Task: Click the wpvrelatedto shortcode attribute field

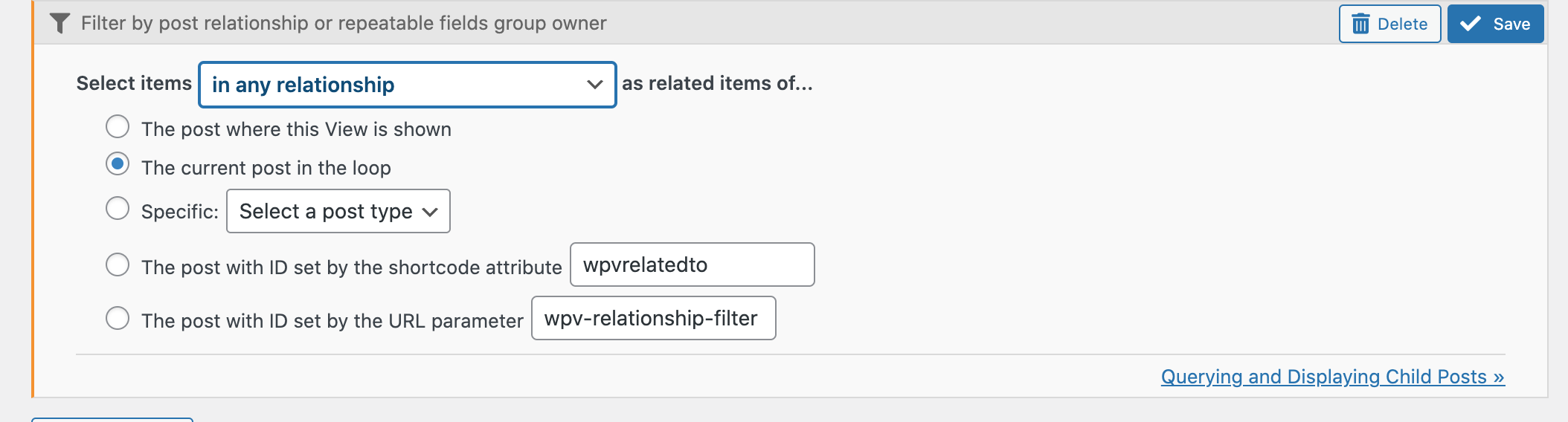Action: pyautogui.click(x=693, y=264)
